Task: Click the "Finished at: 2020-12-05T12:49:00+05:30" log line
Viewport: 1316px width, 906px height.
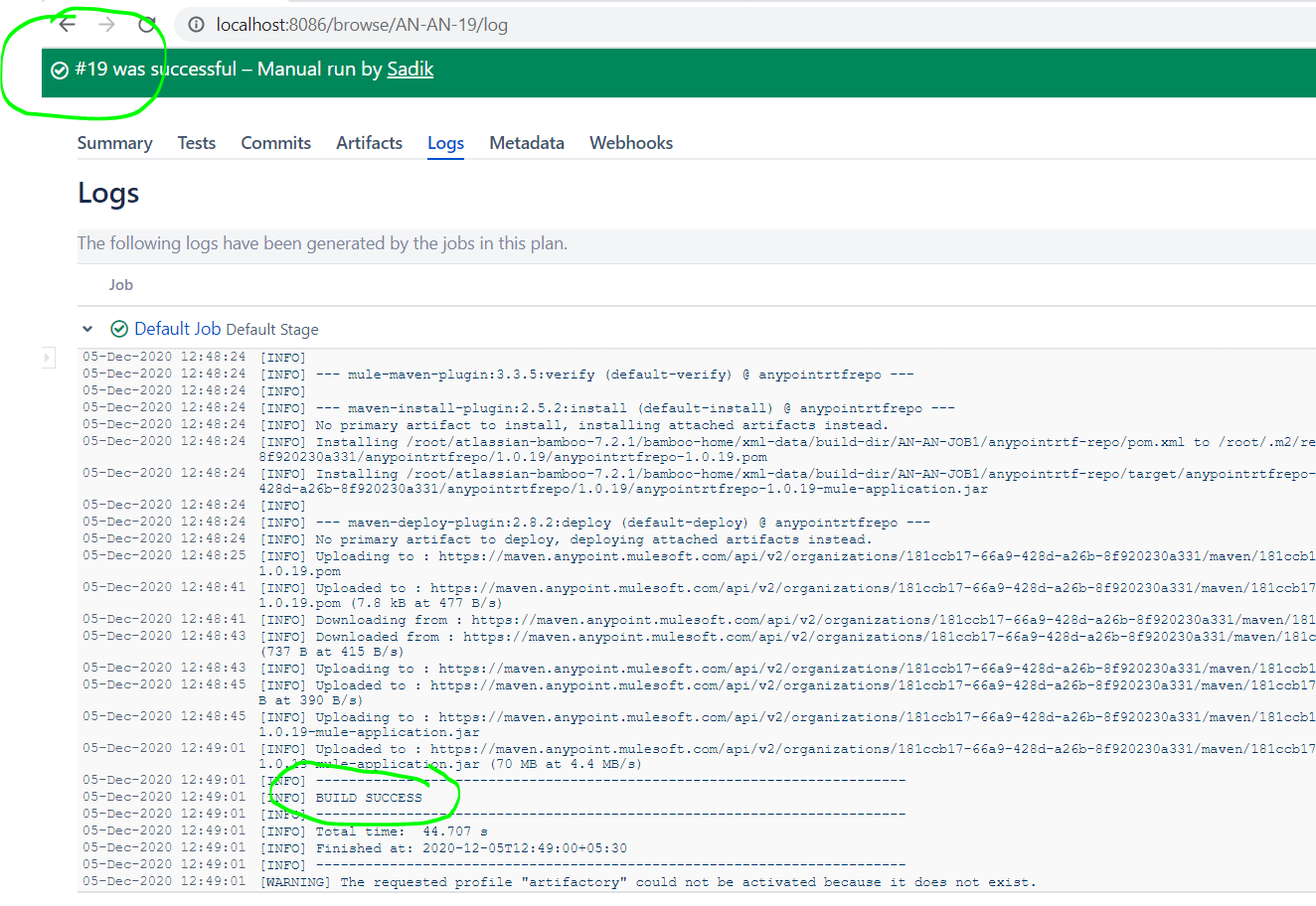Action: click(x=471, y=848)
